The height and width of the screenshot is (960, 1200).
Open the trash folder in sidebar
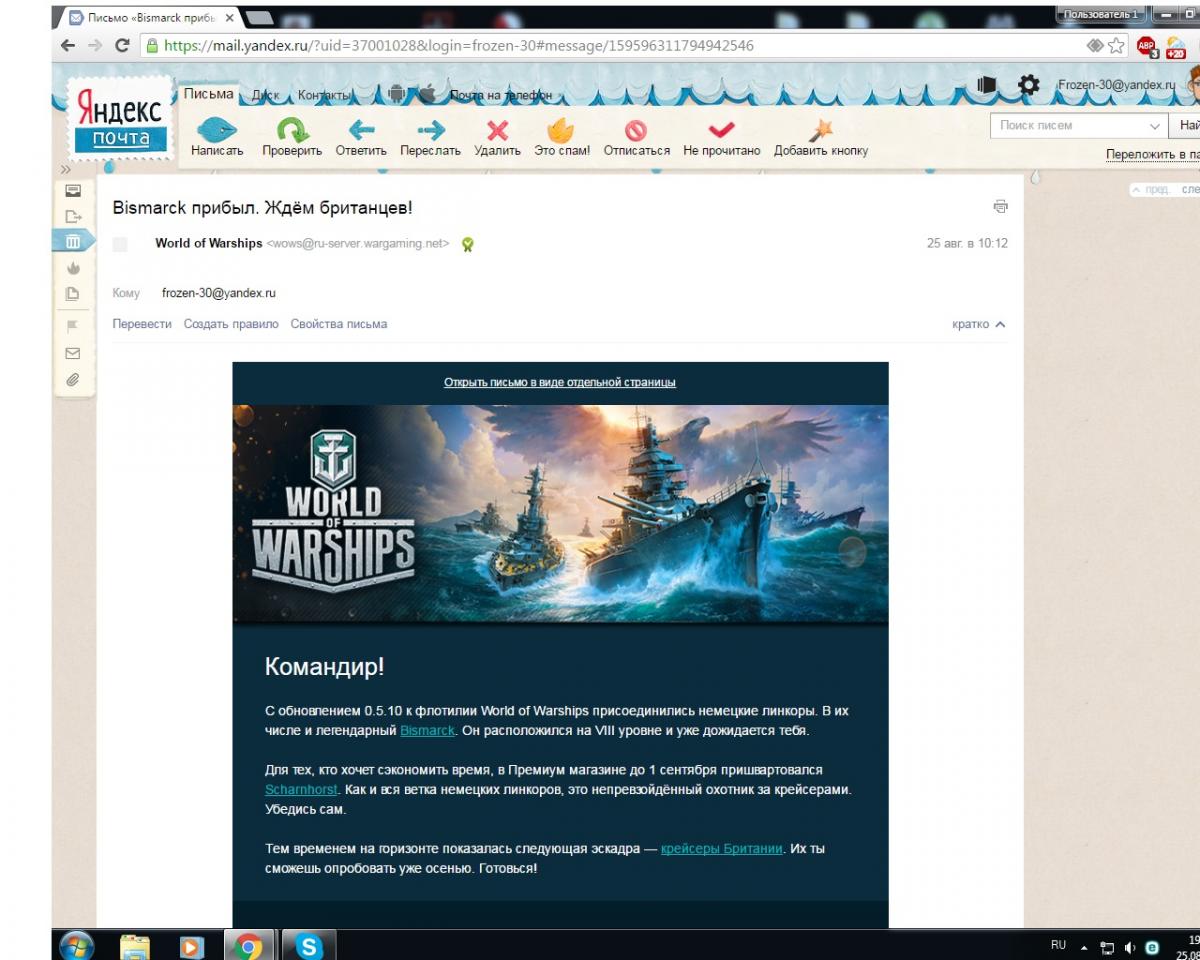click(x=73, y=242)
